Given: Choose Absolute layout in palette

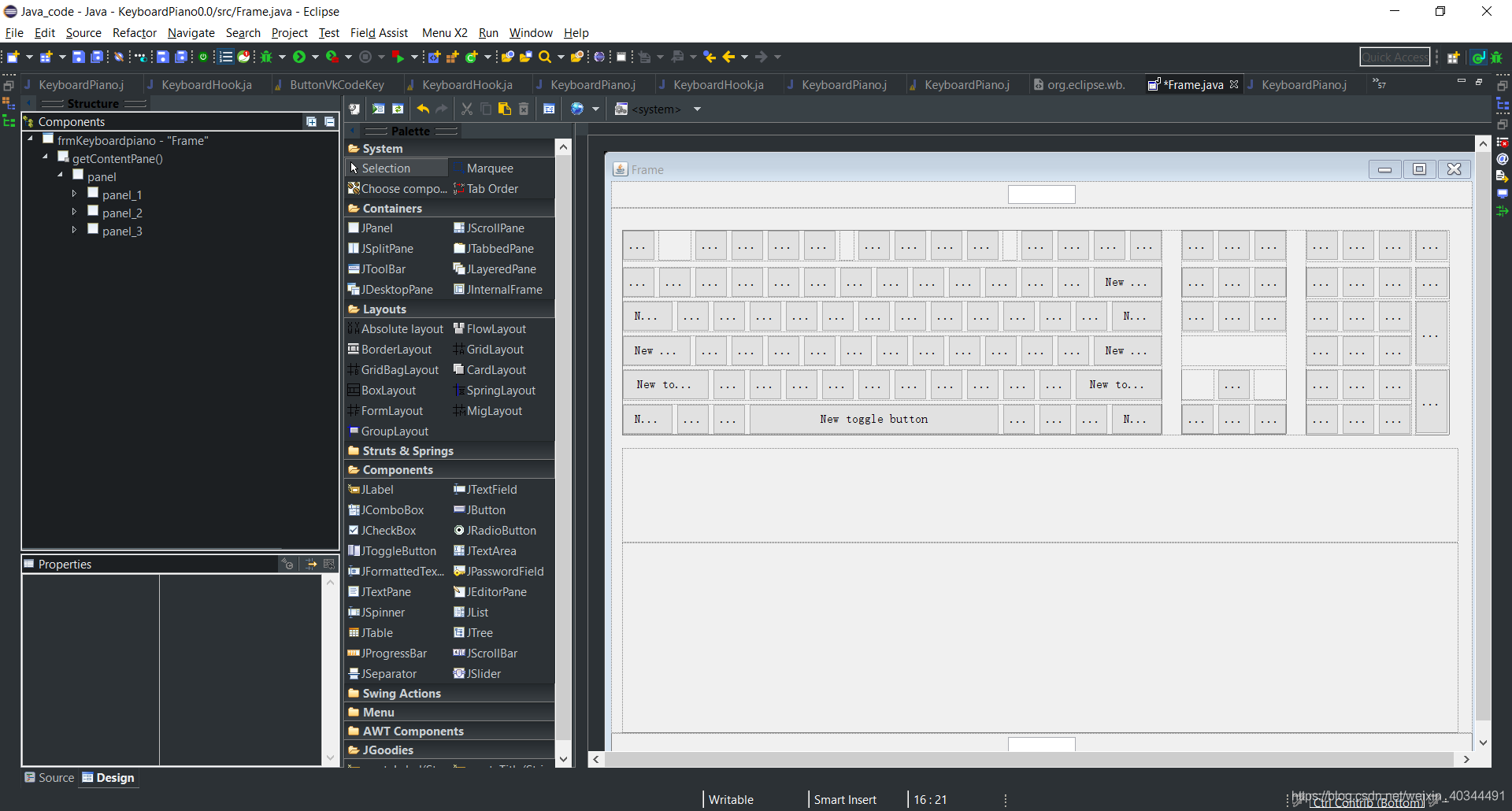Looking at the screenshot, I should (x=395, y=329).
